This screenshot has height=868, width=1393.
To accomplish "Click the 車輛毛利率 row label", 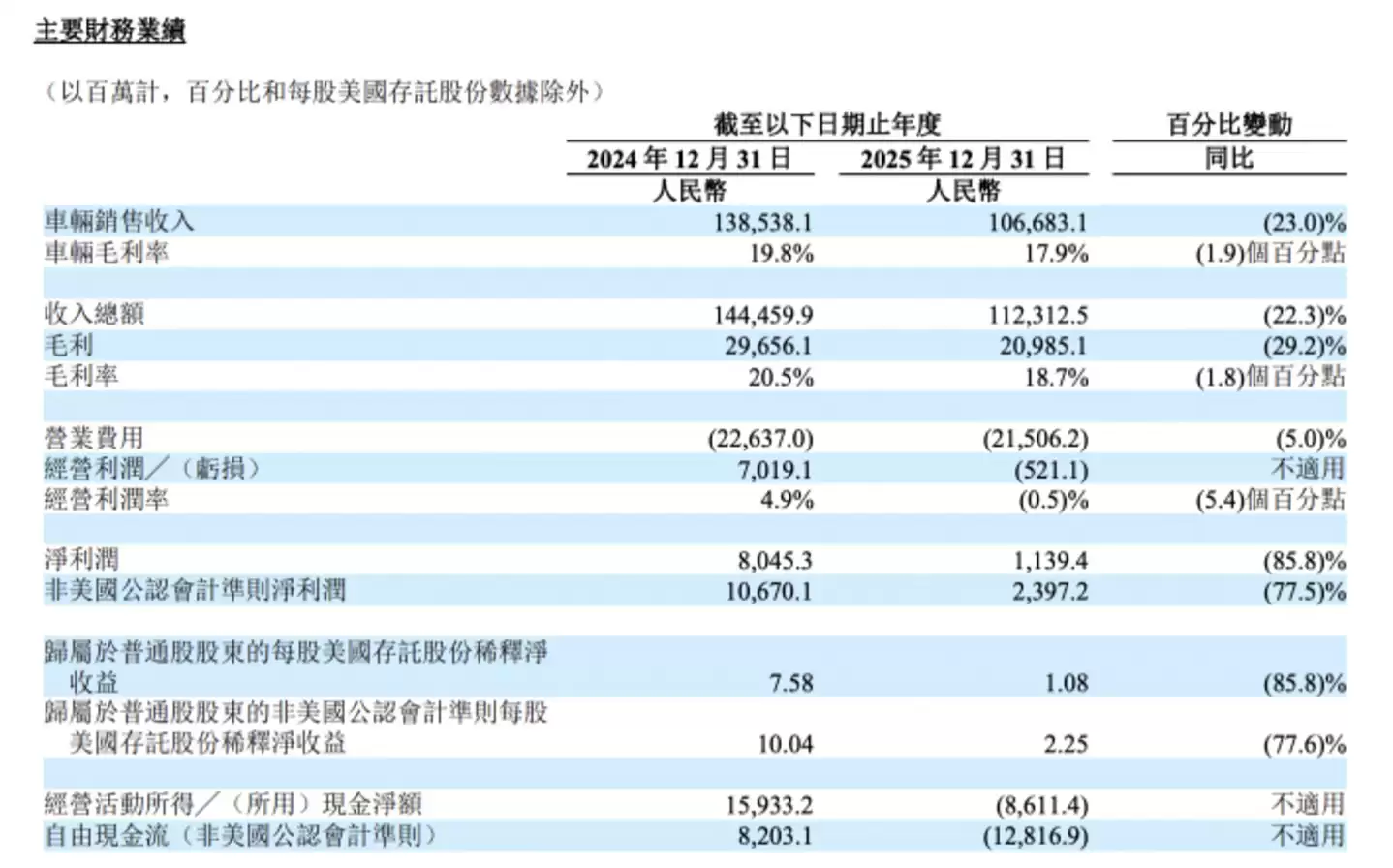I will [107, 253].
